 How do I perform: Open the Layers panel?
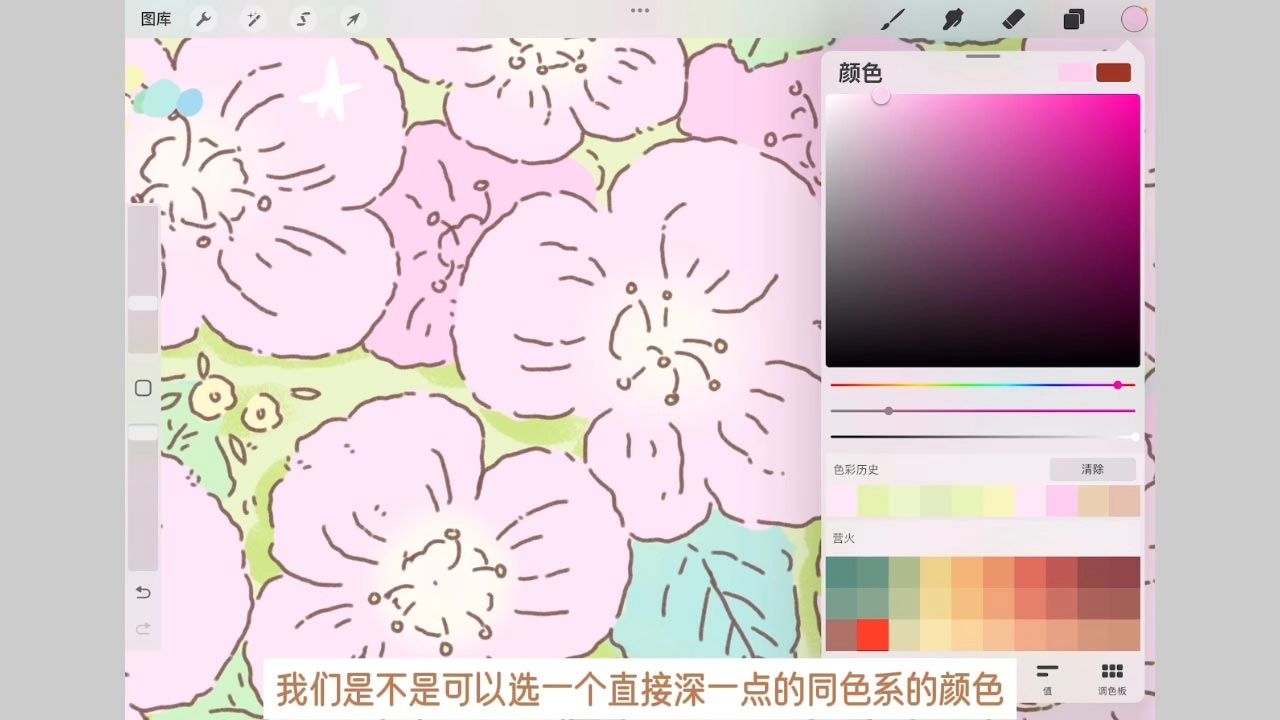coord(1074,19)
